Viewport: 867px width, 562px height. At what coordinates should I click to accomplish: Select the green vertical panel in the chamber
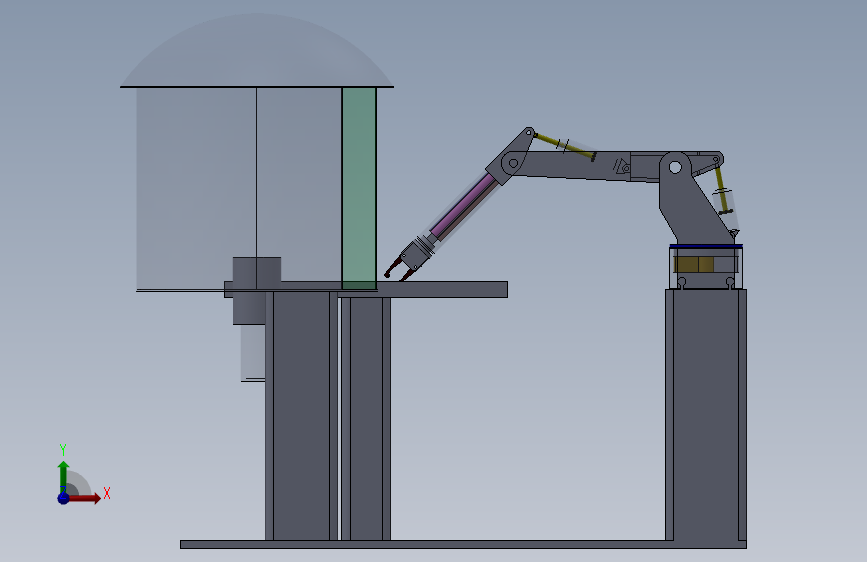pyautogui.click(x=359, y=188)
